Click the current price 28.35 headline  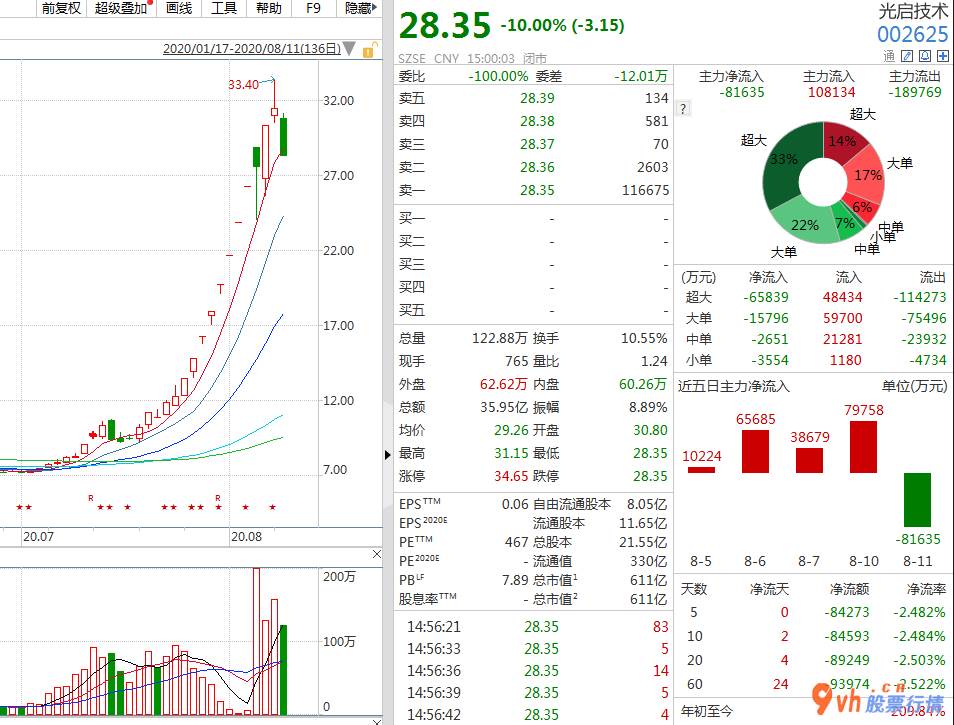tap(445, 26)
